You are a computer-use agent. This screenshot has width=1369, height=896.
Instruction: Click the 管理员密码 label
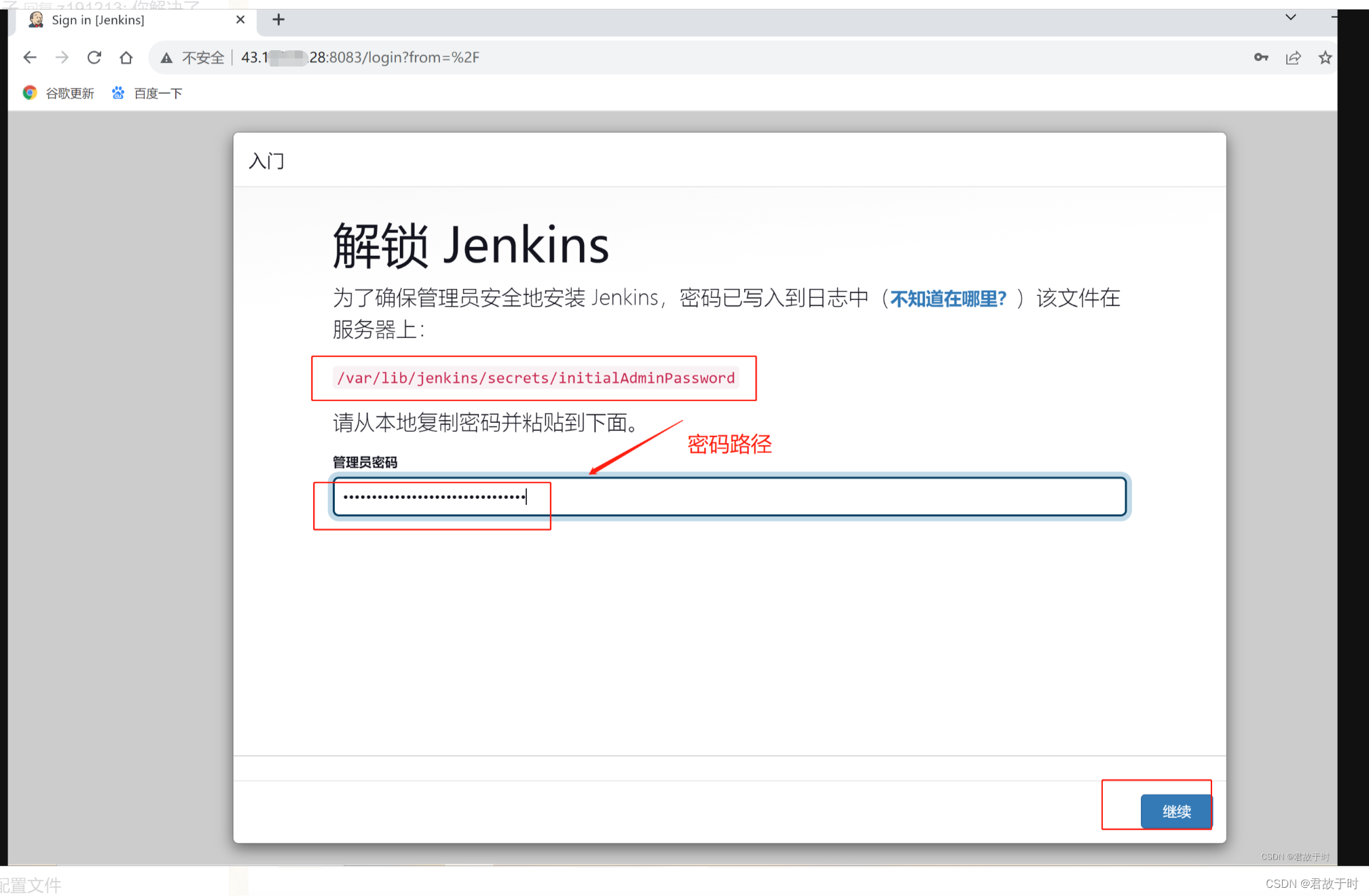pos(365,462)
